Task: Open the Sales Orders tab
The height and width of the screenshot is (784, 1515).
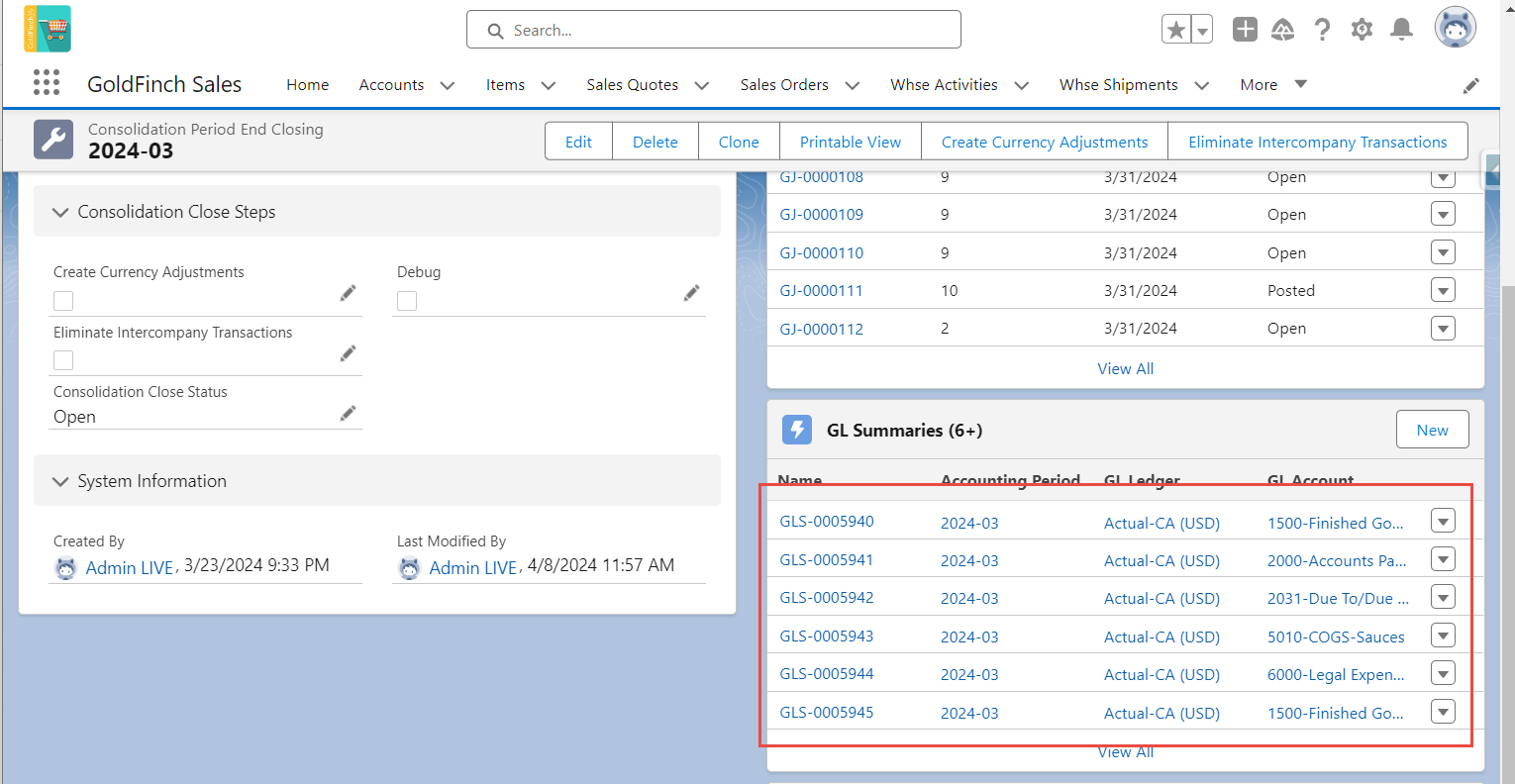Action: tap(784, 85)
